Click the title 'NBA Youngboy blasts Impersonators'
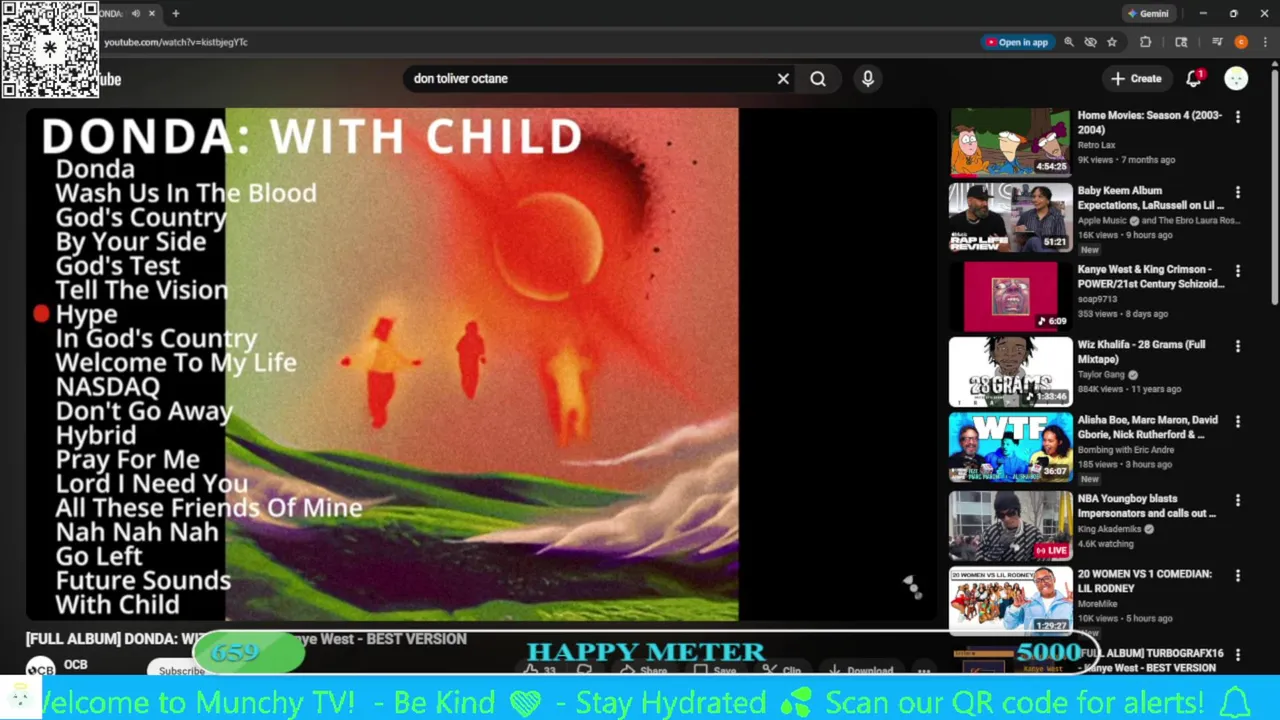The width and height of the screenshot is (1280, 720). pos(1147,506)
